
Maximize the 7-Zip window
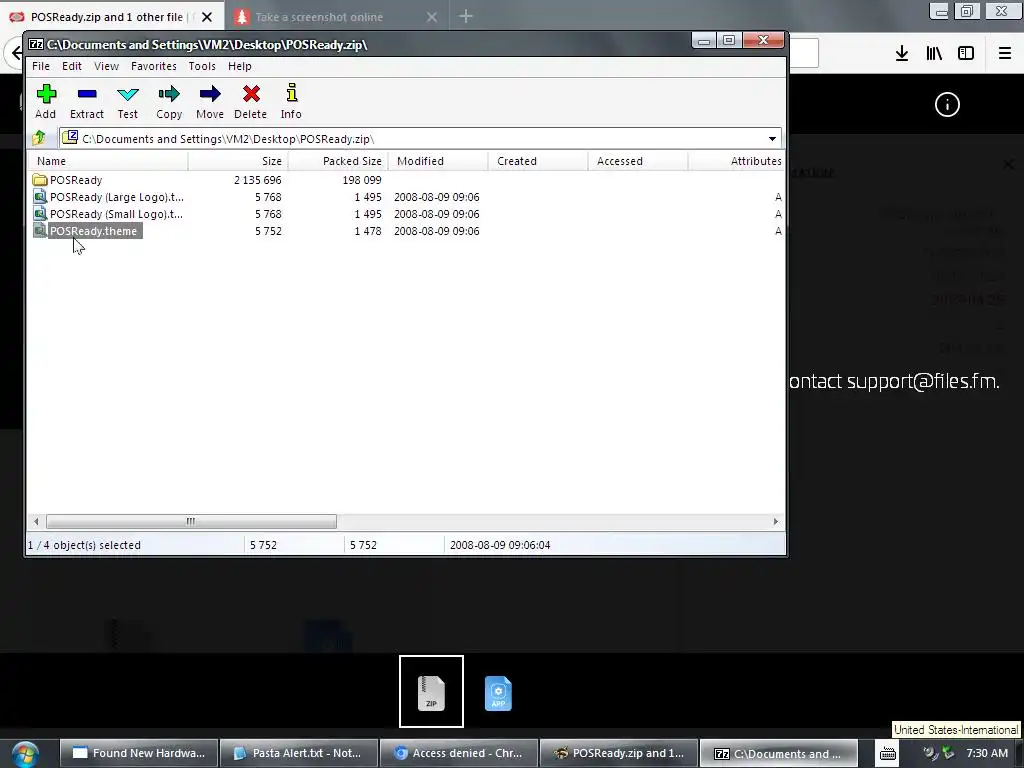click(x=729, y=40)
